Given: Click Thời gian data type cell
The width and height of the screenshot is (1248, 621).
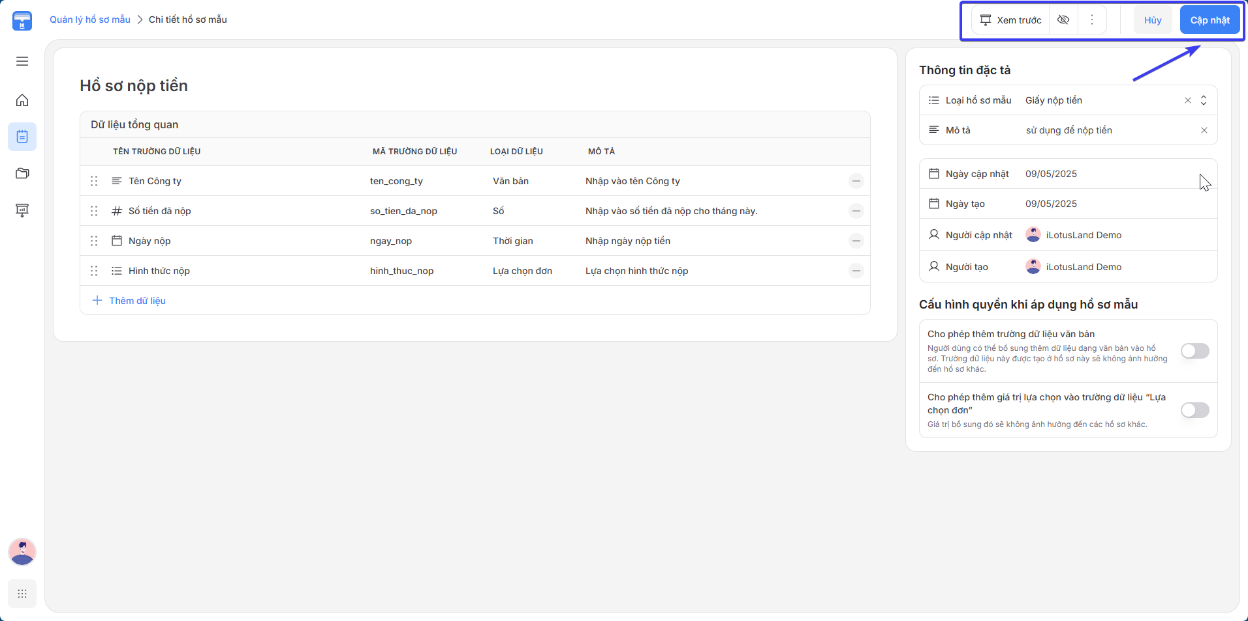Looking at the screenshot, I should click(x=514, y=241).
